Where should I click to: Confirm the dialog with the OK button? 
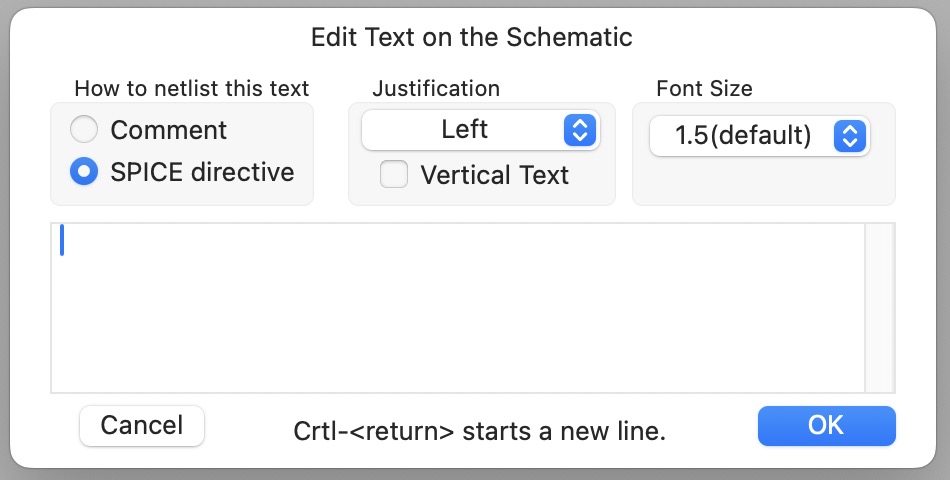coord(826,425)
